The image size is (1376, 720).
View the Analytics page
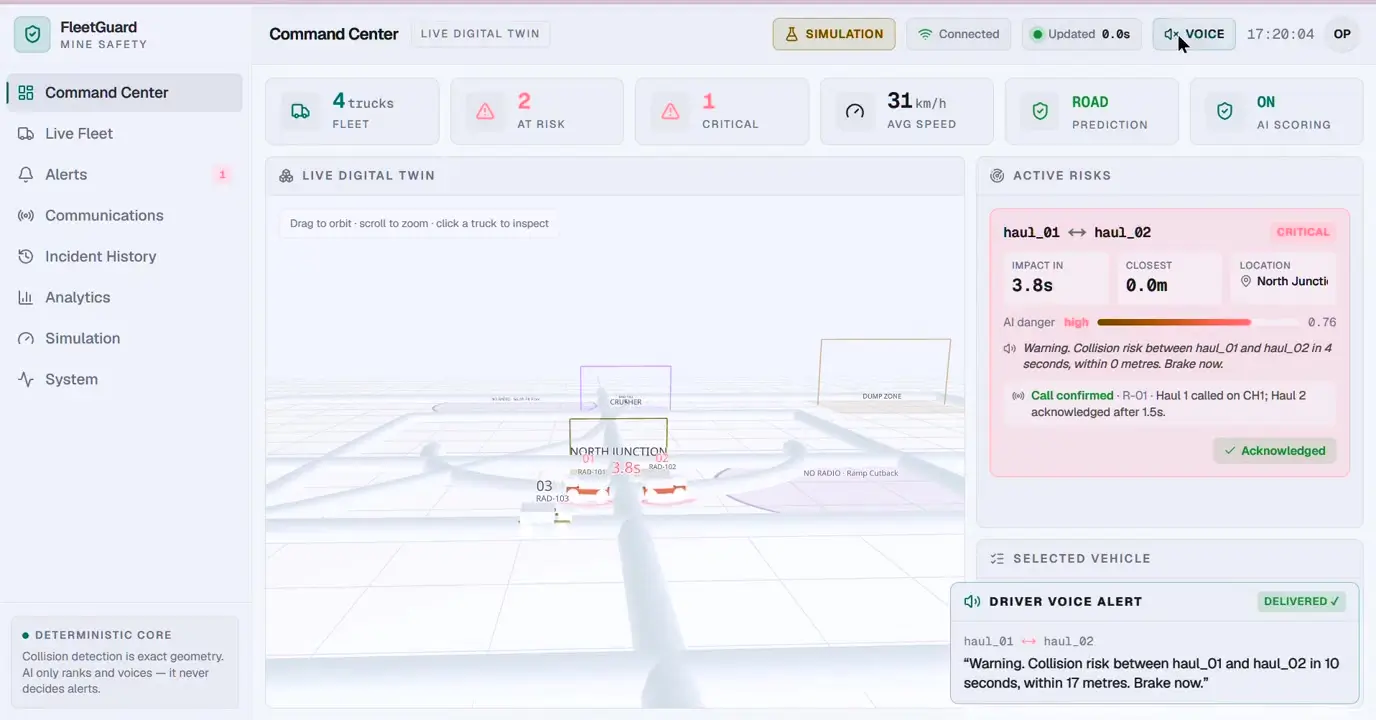124,298
